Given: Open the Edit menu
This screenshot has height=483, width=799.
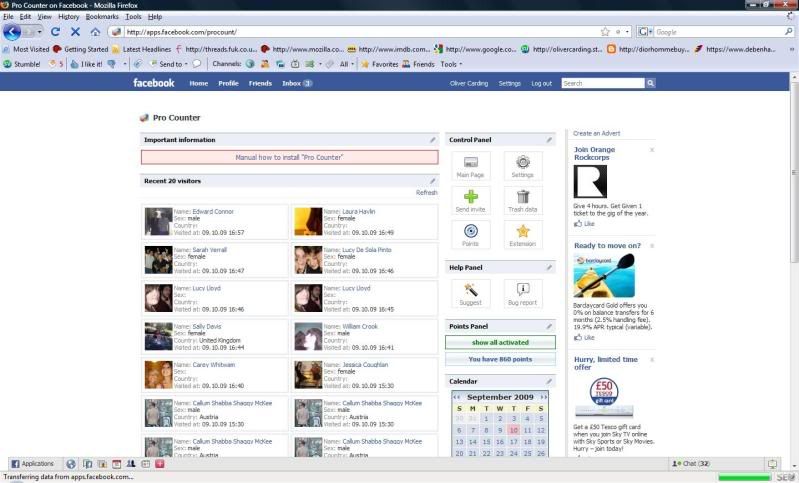Looking at the screenshot, I should 25,16.
